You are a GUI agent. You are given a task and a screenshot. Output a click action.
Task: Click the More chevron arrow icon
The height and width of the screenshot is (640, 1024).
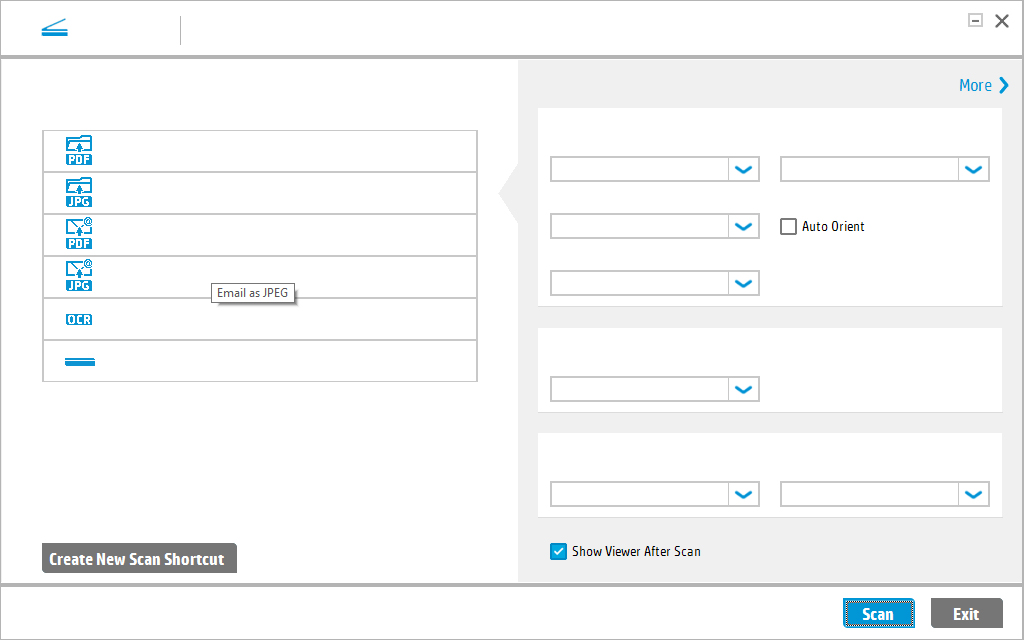tap(1006, 85)
